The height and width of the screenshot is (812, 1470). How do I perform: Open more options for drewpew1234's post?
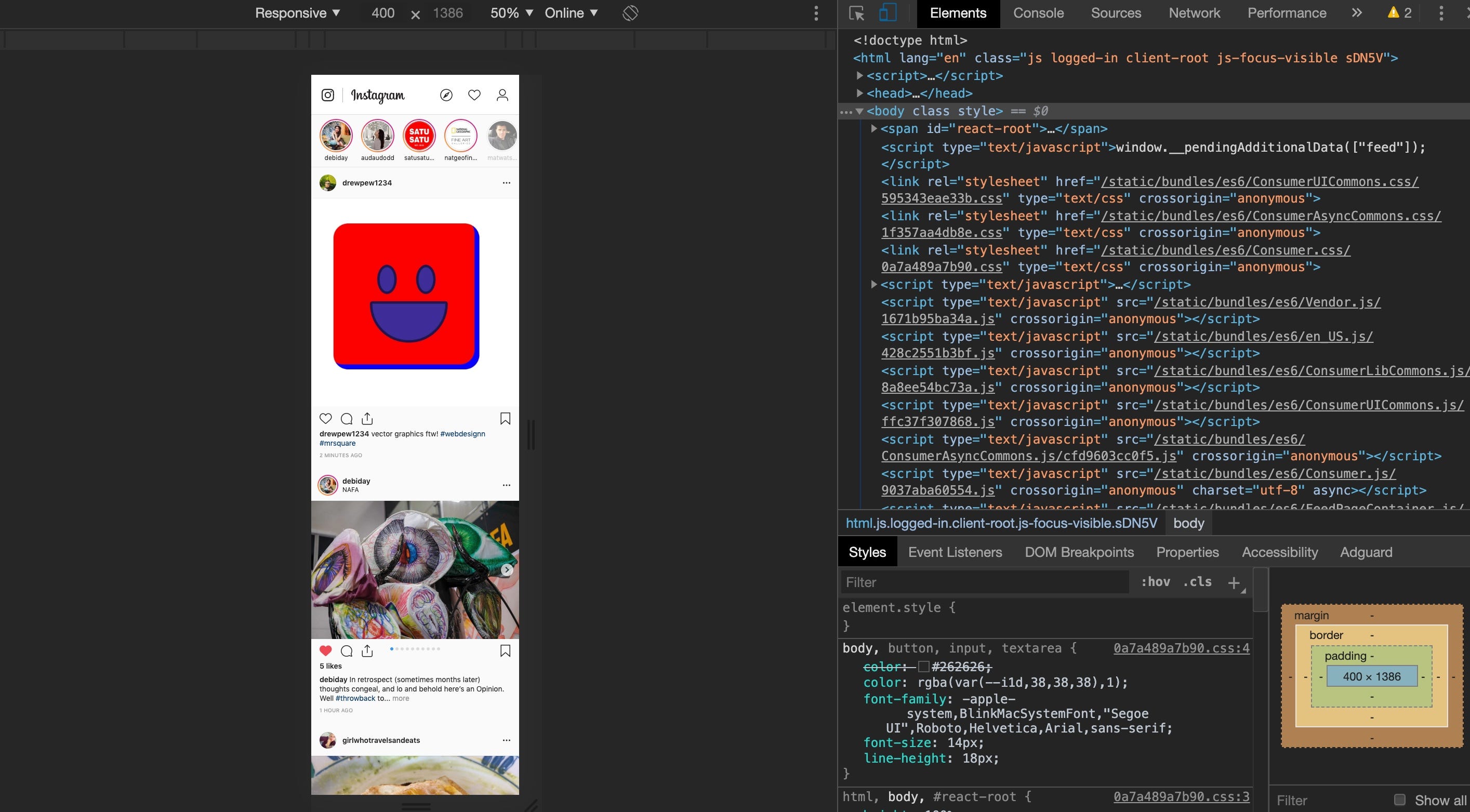506,183
